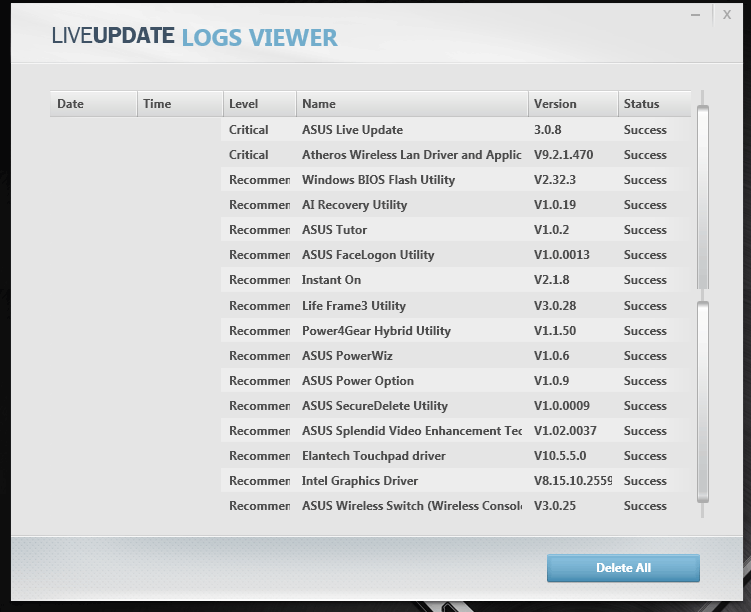Select the Intel Graphics Driver row
This screenshot has width=751, height=612.
(455, 480)
